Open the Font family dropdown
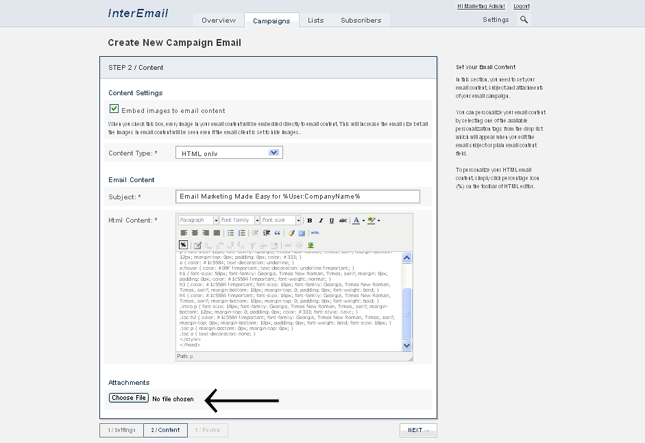Image resolution: width=645 pixels, height=443 pixels. 239,220
